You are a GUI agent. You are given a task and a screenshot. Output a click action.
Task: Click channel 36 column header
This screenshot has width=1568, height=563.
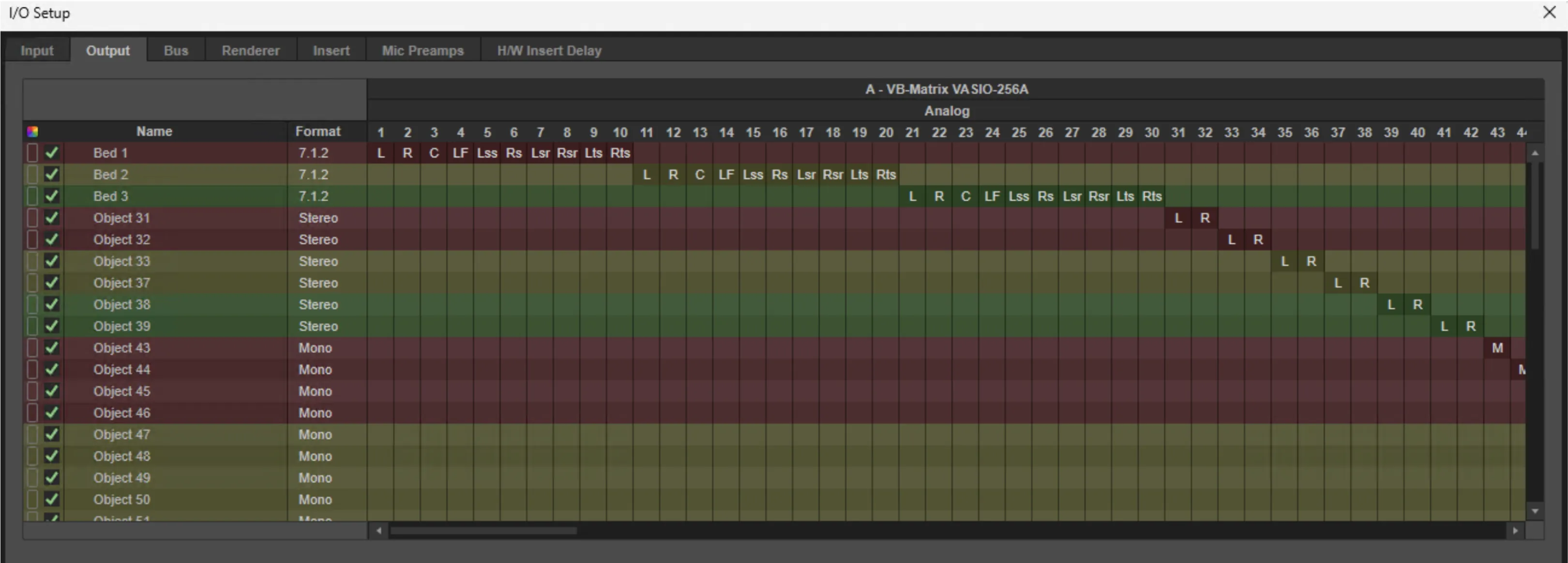point(1311,132)
